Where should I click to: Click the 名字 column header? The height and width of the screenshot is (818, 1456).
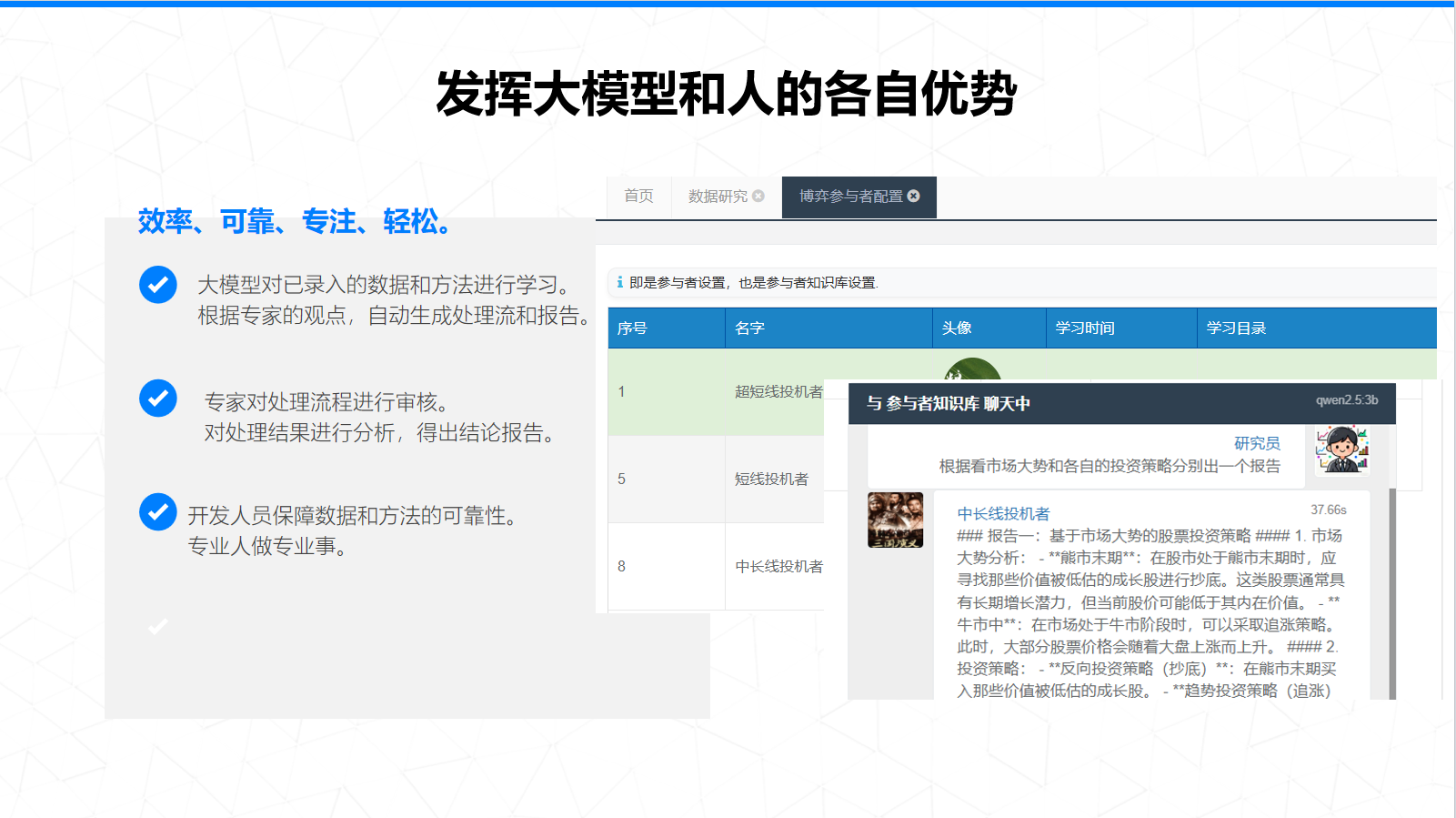coord(828,328)
